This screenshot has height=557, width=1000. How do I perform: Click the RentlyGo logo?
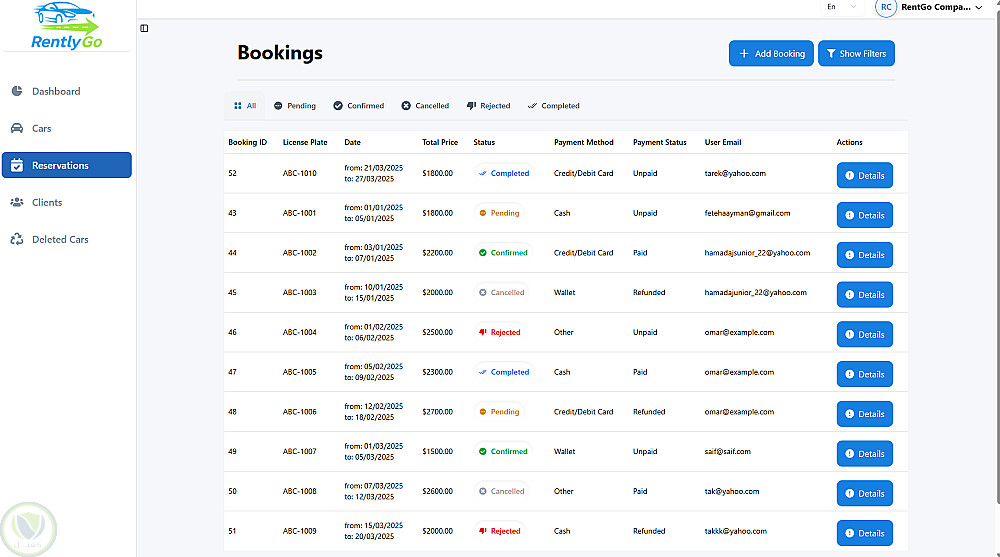(66, 26)
